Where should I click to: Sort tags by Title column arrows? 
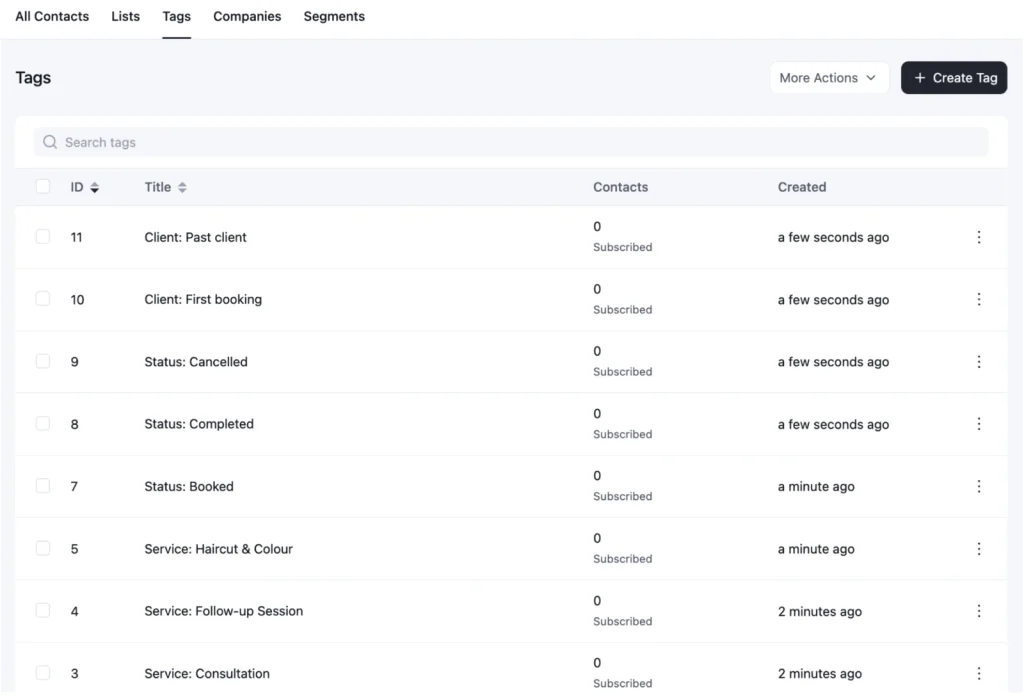(x=182, y=187)
